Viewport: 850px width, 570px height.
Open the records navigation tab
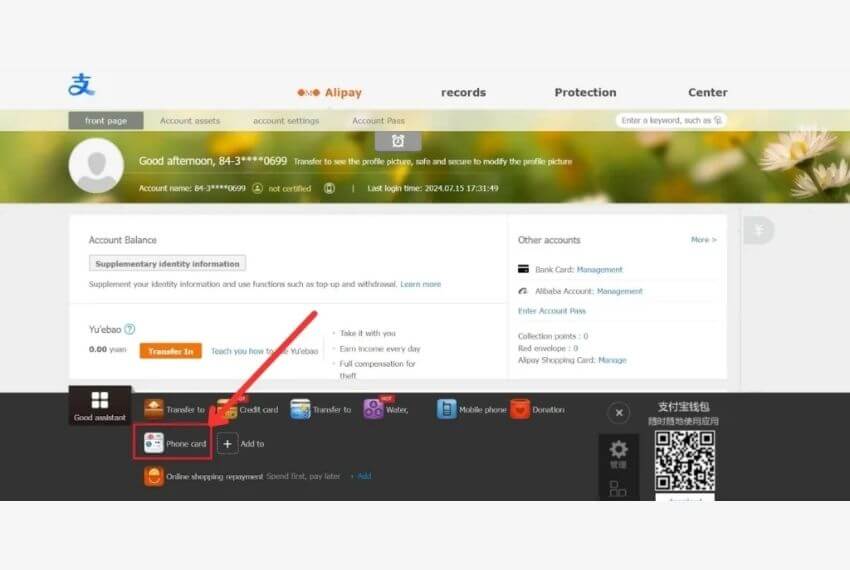point(463,93)
